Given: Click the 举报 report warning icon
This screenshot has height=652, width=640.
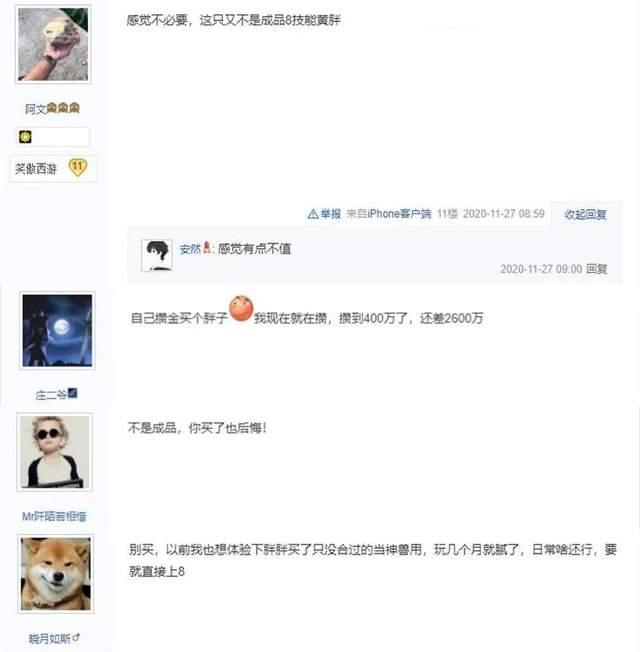Looking at the screenshot, I should point(313,214).
